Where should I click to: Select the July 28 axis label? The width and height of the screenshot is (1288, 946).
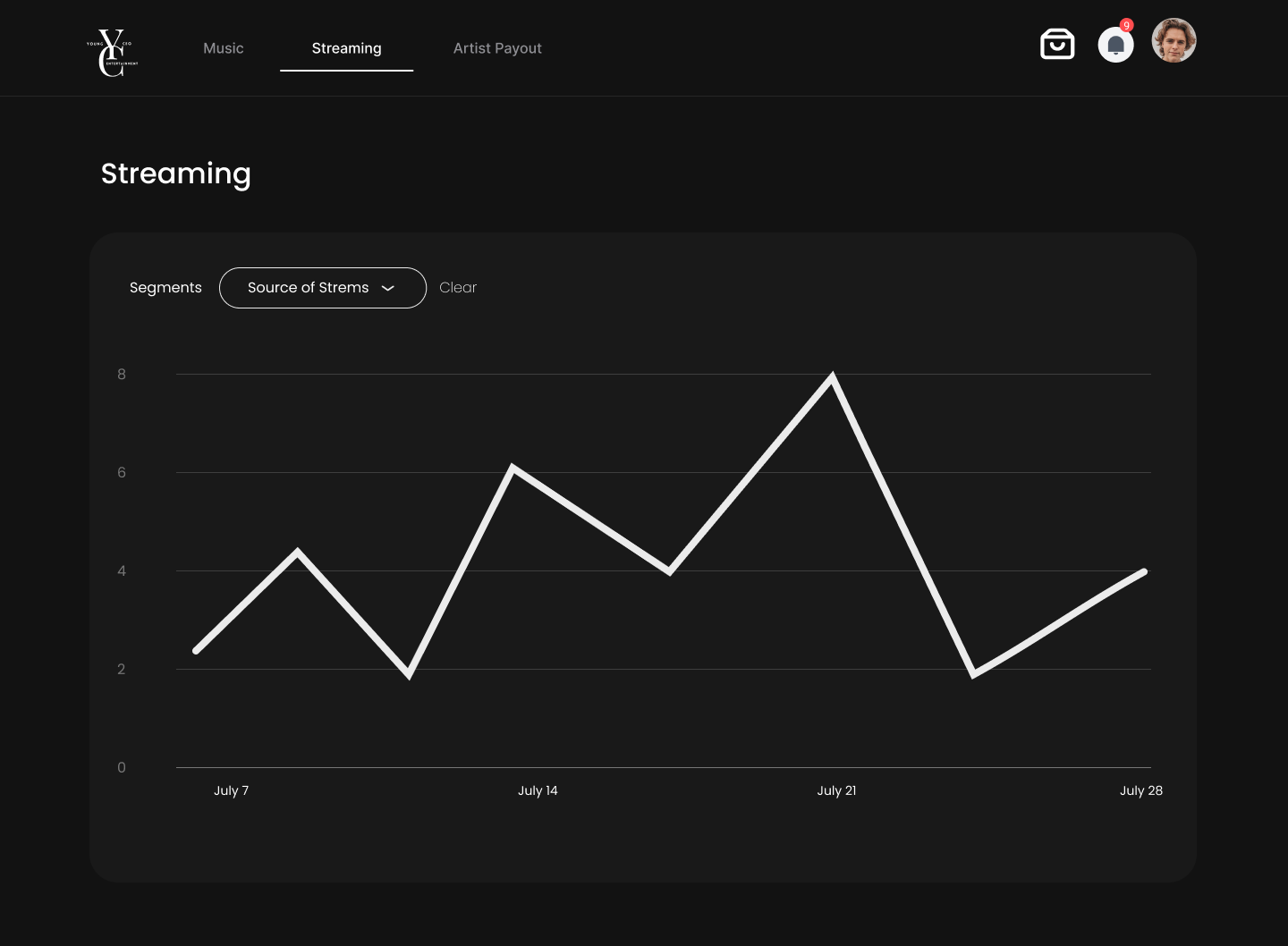click(x=1141, y=790)
